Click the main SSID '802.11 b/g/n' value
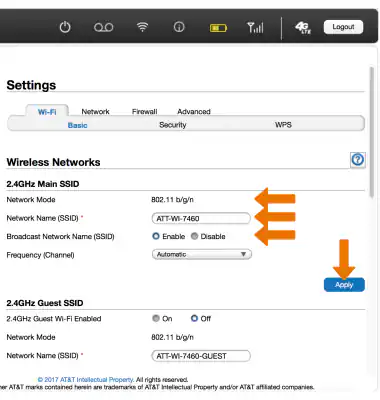Screen dimensions: 380x400 (172, 200)
